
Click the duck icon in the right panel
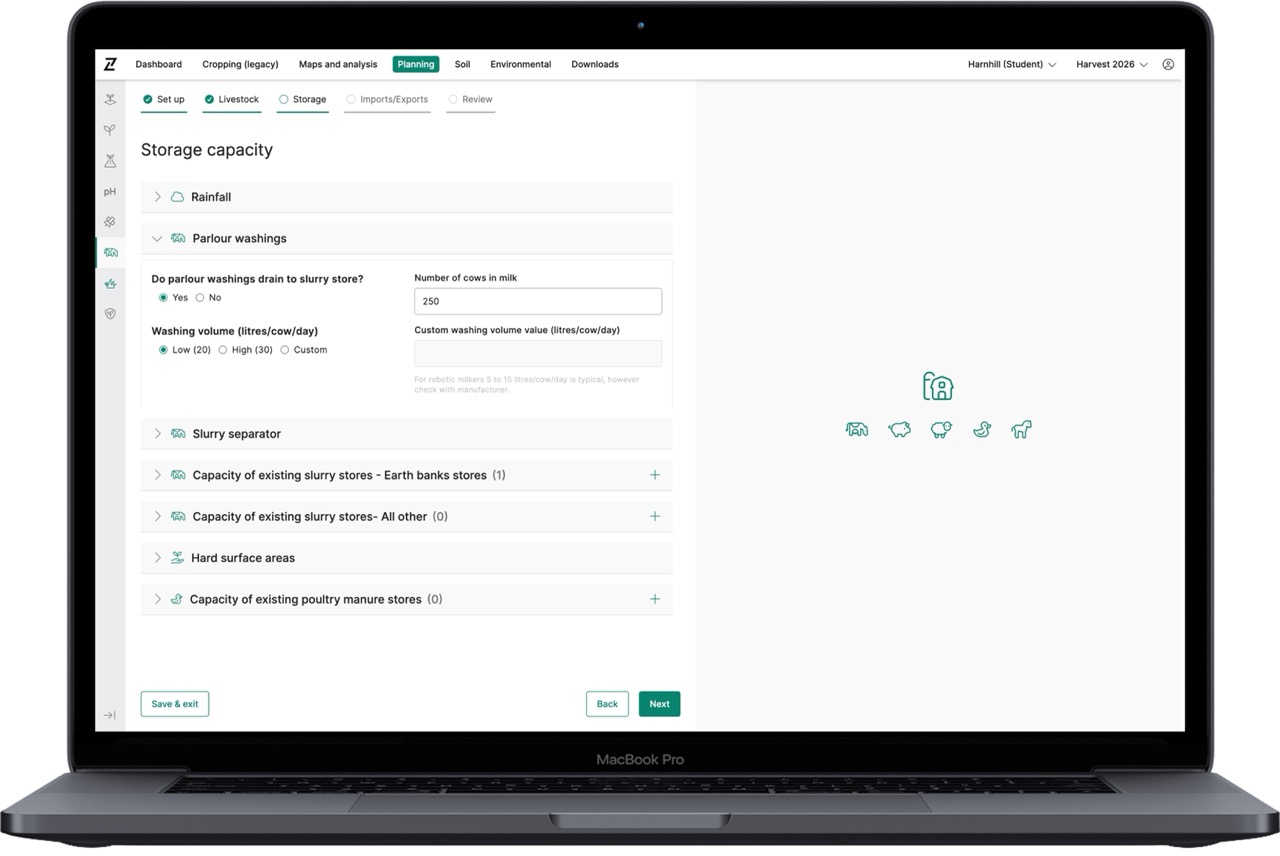point(982,429)
